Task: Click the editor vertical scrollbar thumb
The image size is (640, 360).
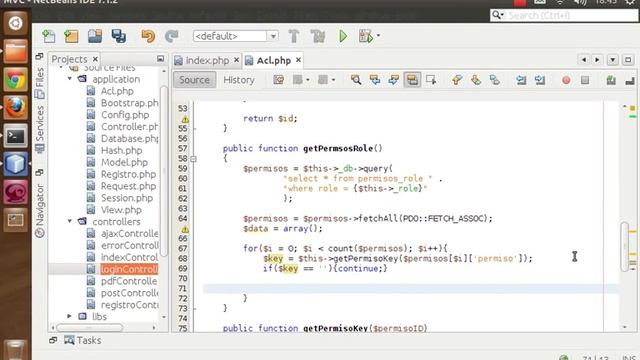Action: point(624,246)
